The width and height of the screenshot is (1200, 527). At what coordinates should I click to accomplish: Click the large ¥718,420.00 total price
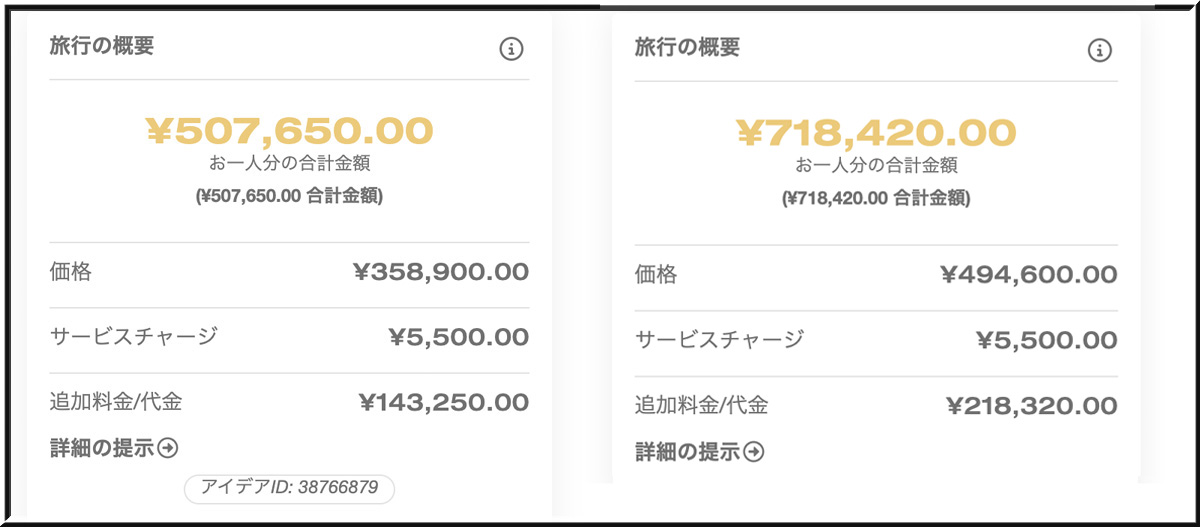[x=876, y=133]
